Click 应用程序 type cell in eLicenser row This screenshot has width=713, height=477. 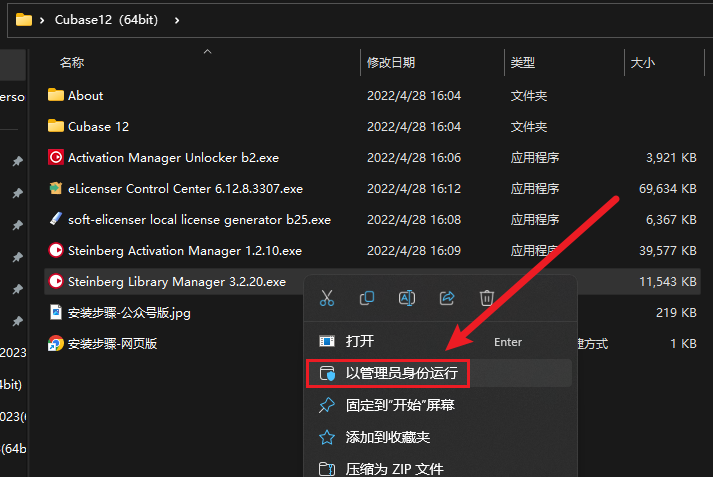tap(535, 189)
